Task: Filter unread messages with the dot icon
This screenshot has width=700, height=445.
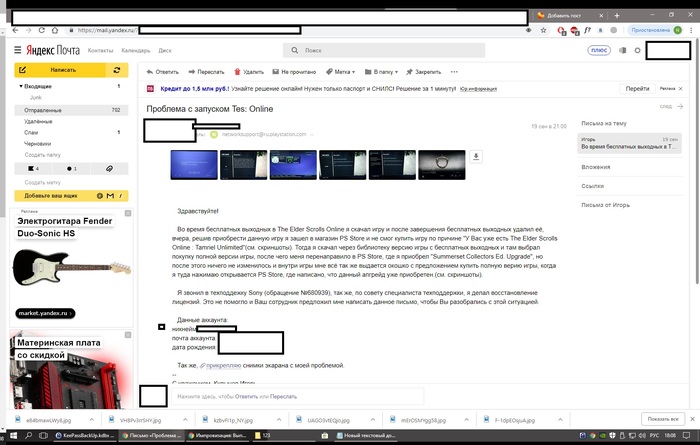Action: pyautogui.click(x=71, y=169)
